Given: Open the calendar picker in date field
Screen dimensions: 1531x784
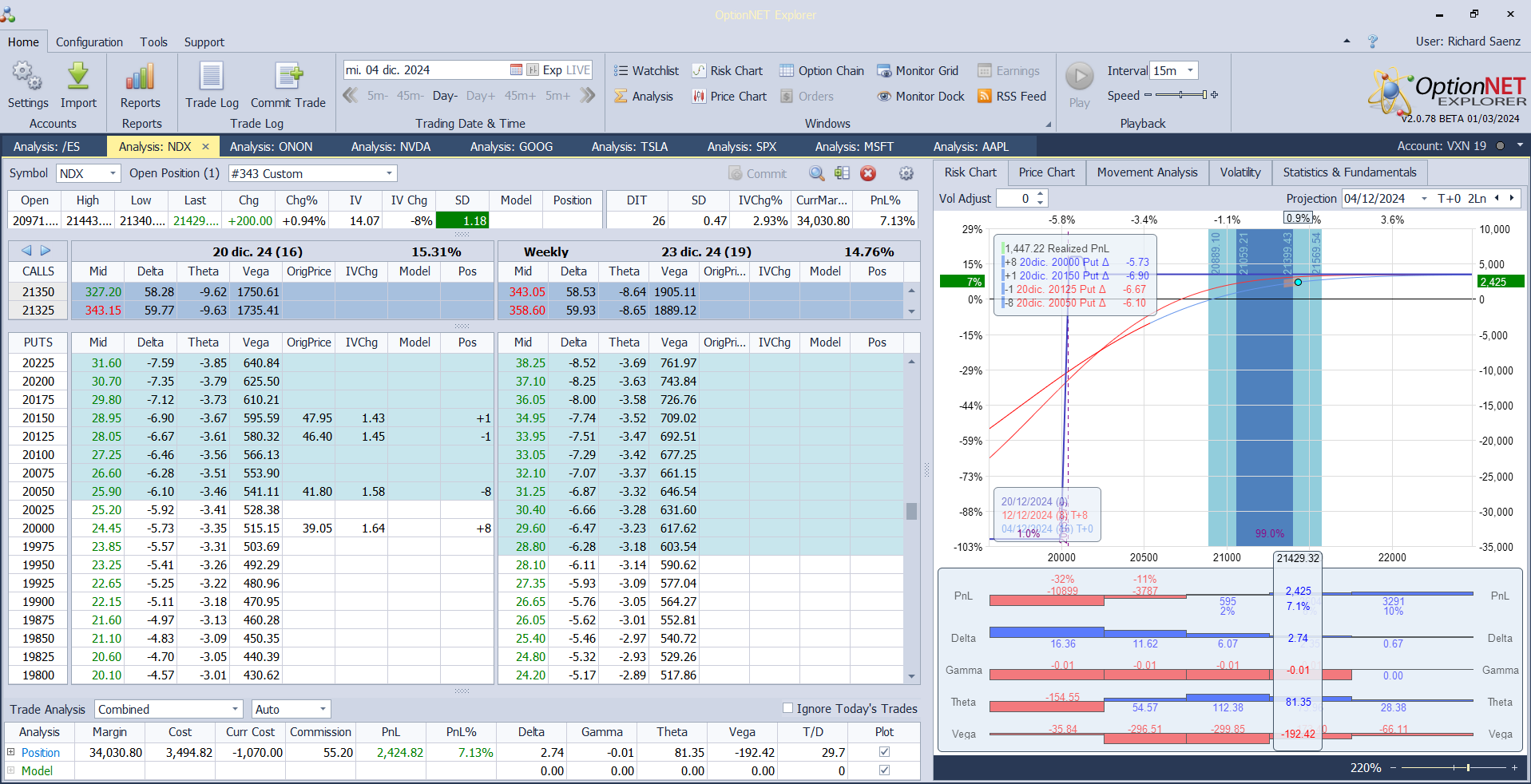Looking at the screenshot, I should [x=516, y=70].
